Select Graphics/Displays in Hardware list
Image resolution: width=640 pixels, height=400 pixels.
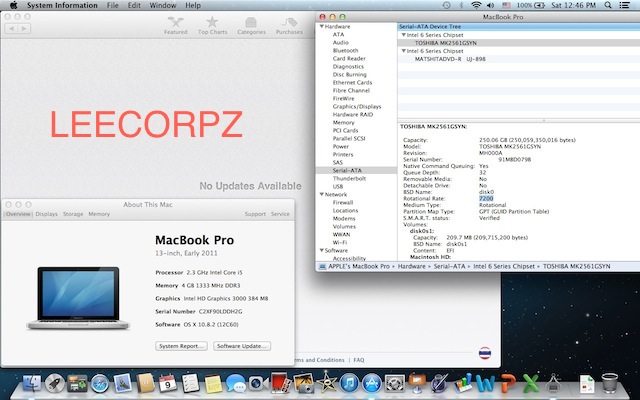click(357, 107)
